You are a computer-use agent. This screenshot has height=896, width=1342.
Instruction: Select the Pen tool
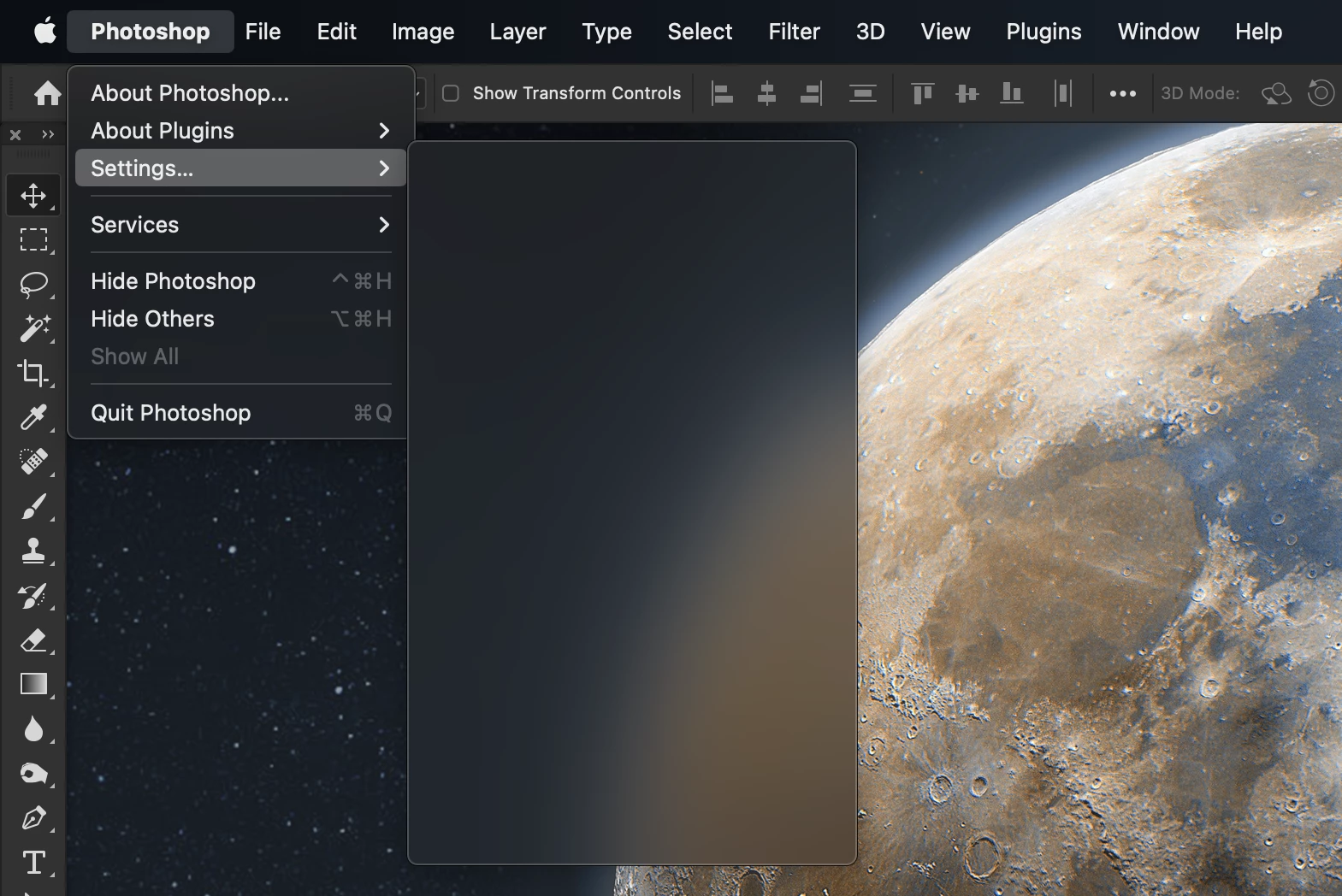click(x=33, y=818)
